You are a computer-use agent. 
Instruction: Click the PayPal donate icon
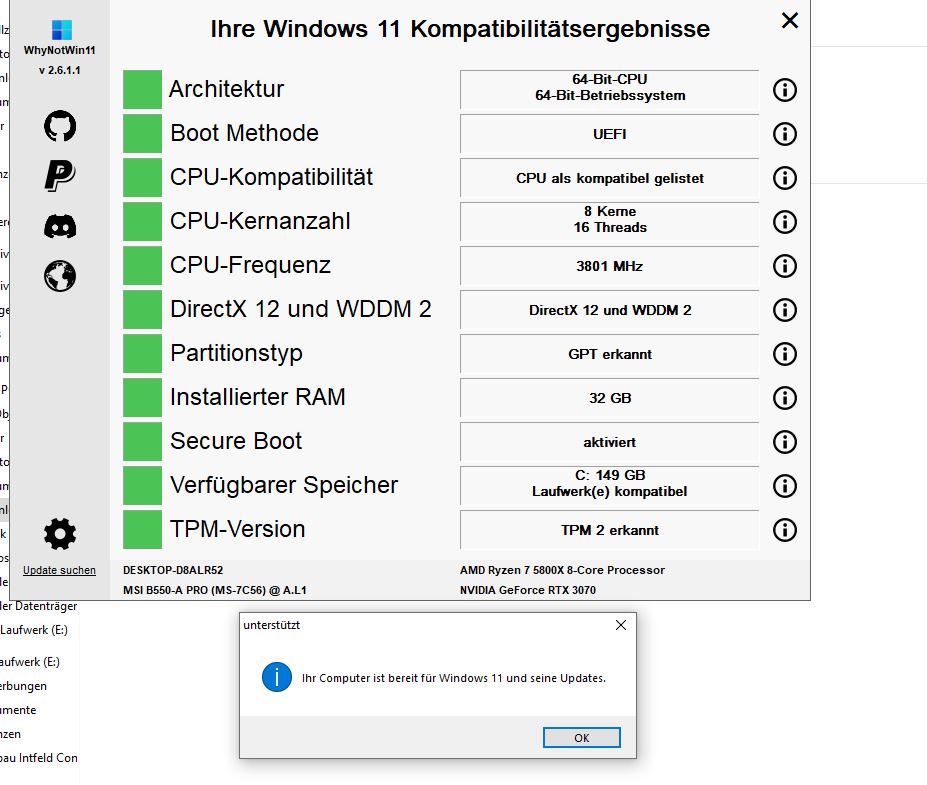(x=60, y=176)
